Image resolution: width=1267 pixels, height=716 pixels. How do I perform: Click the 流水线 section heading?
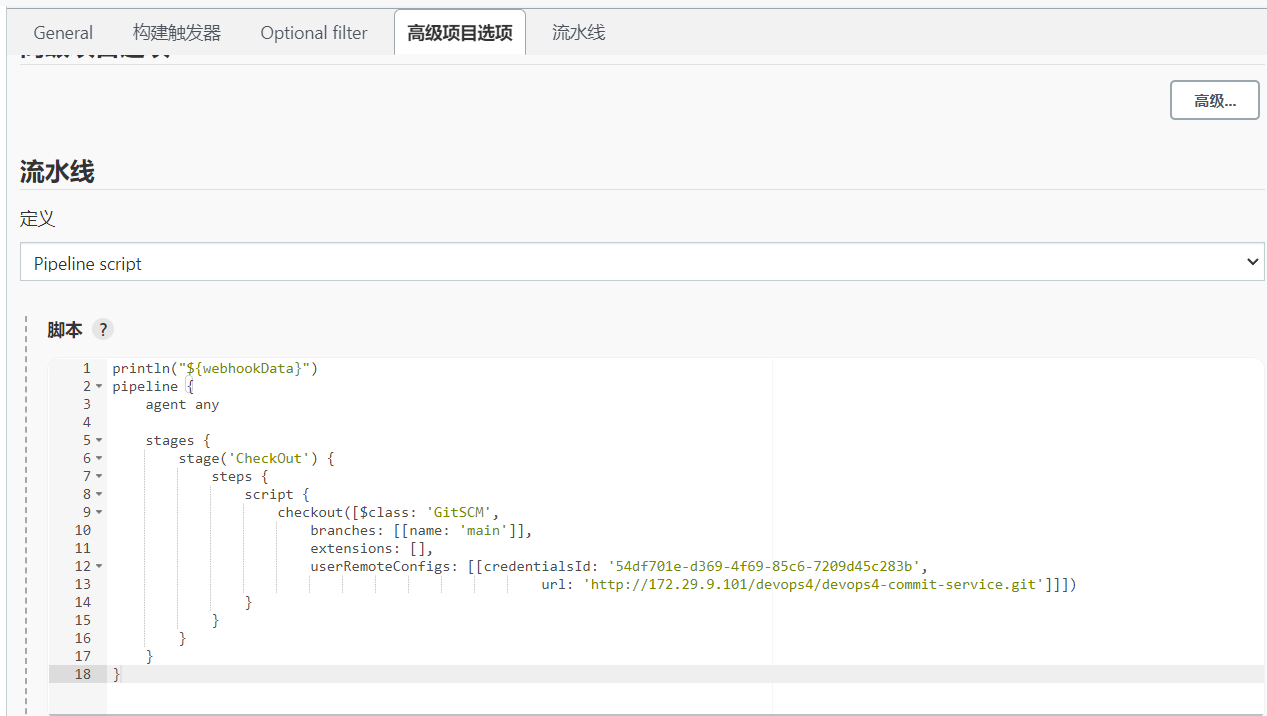click(57, 171)
